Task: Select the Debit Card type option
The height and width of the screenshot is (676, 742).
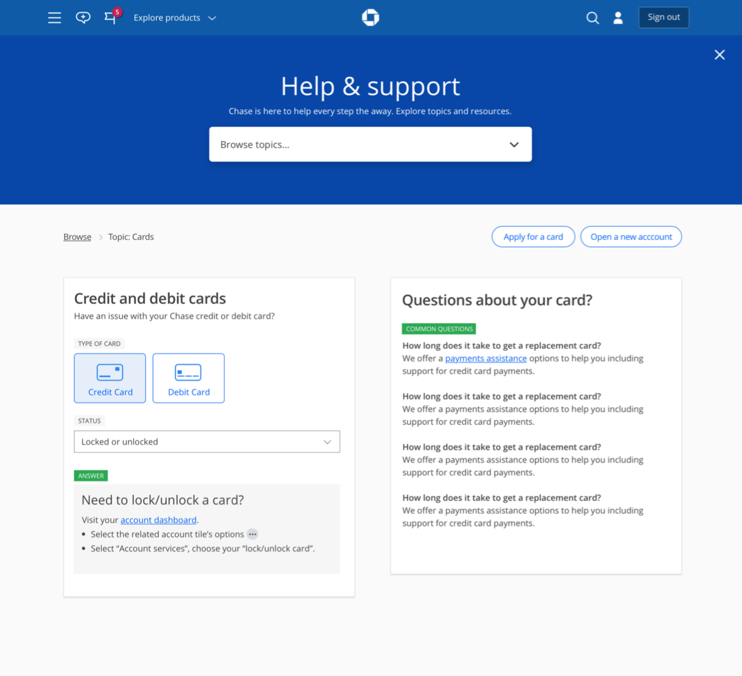Action: (x=188, y=378)
